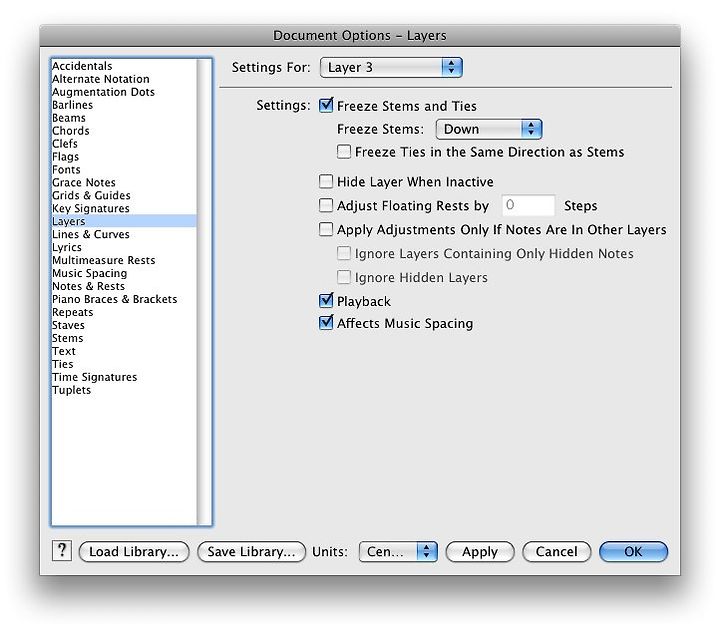
Task: Open the Clefs options
Action: point(124,144)
